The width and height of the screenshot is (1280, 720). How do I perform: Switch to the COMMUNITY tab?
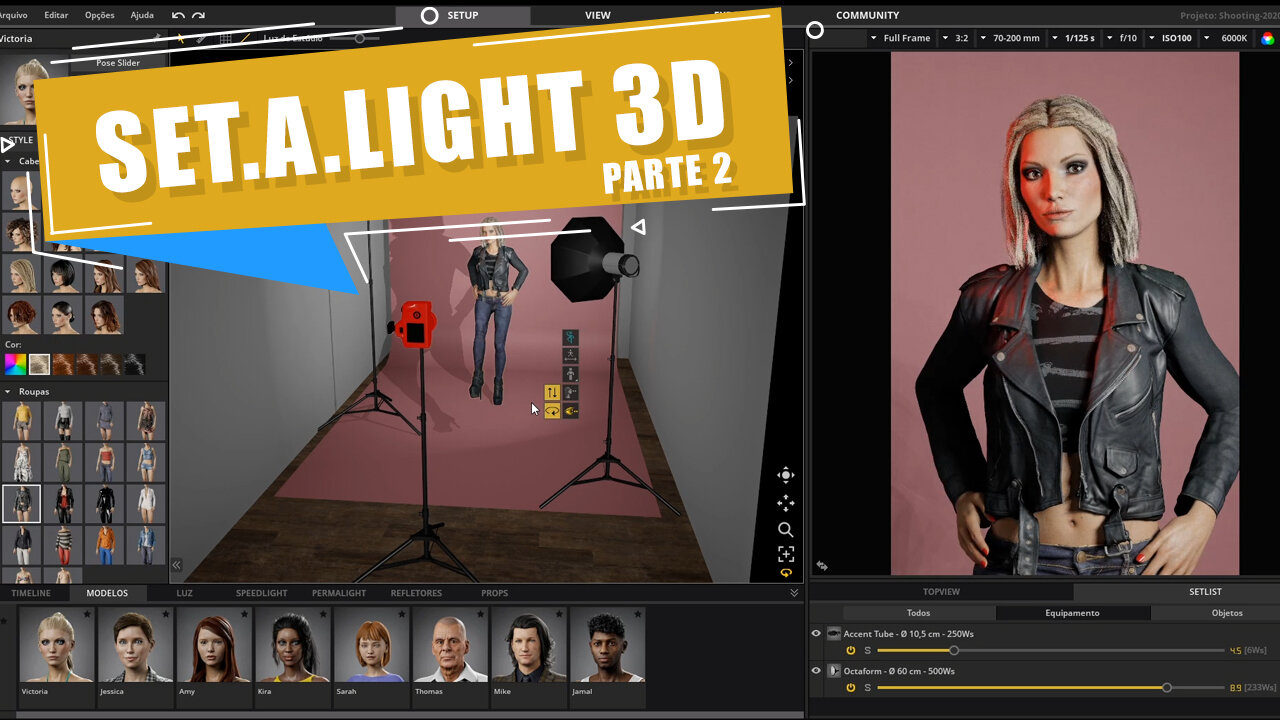pyautogui.click(x=867, y=15)
